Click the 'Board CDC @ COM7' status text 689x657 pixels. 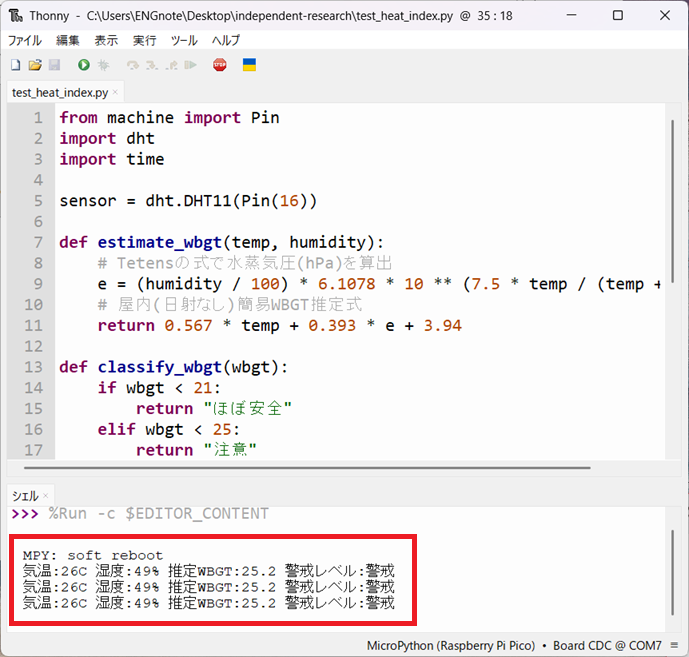pyautogui.click(x=607, y=646)
